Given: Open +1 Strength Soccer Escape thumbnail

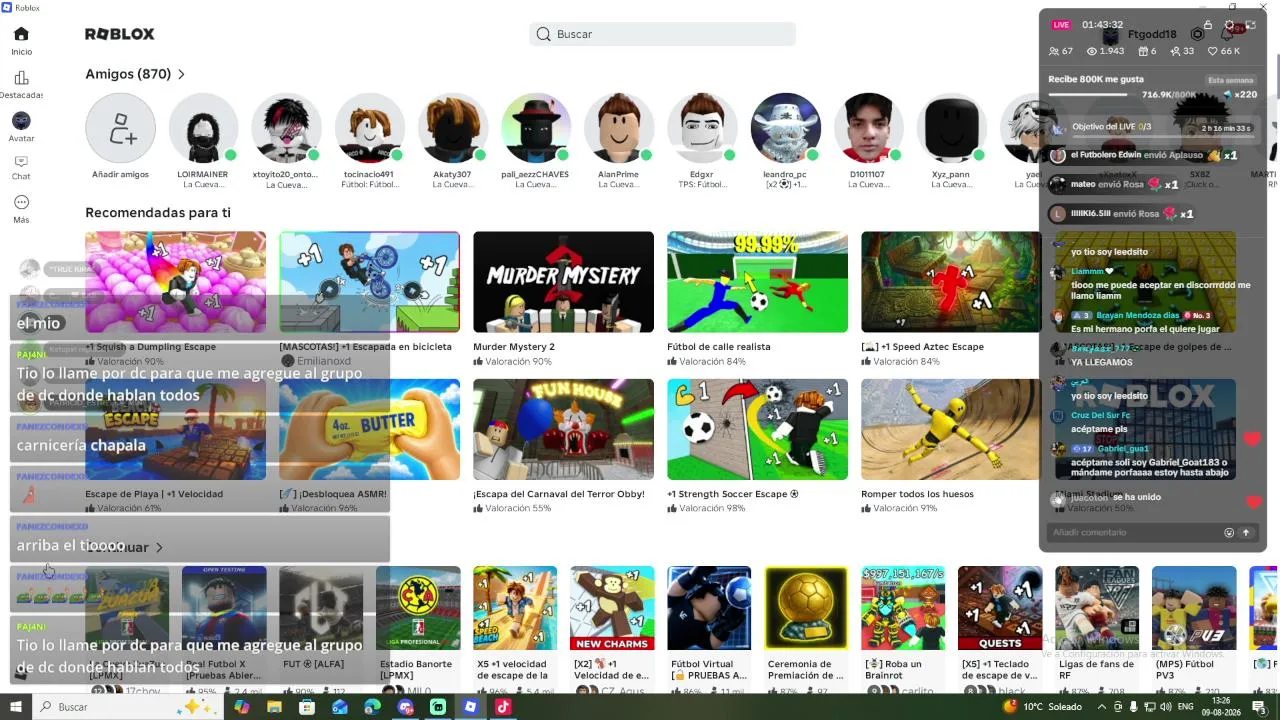Looking at the screenshot, I should 757,429.
